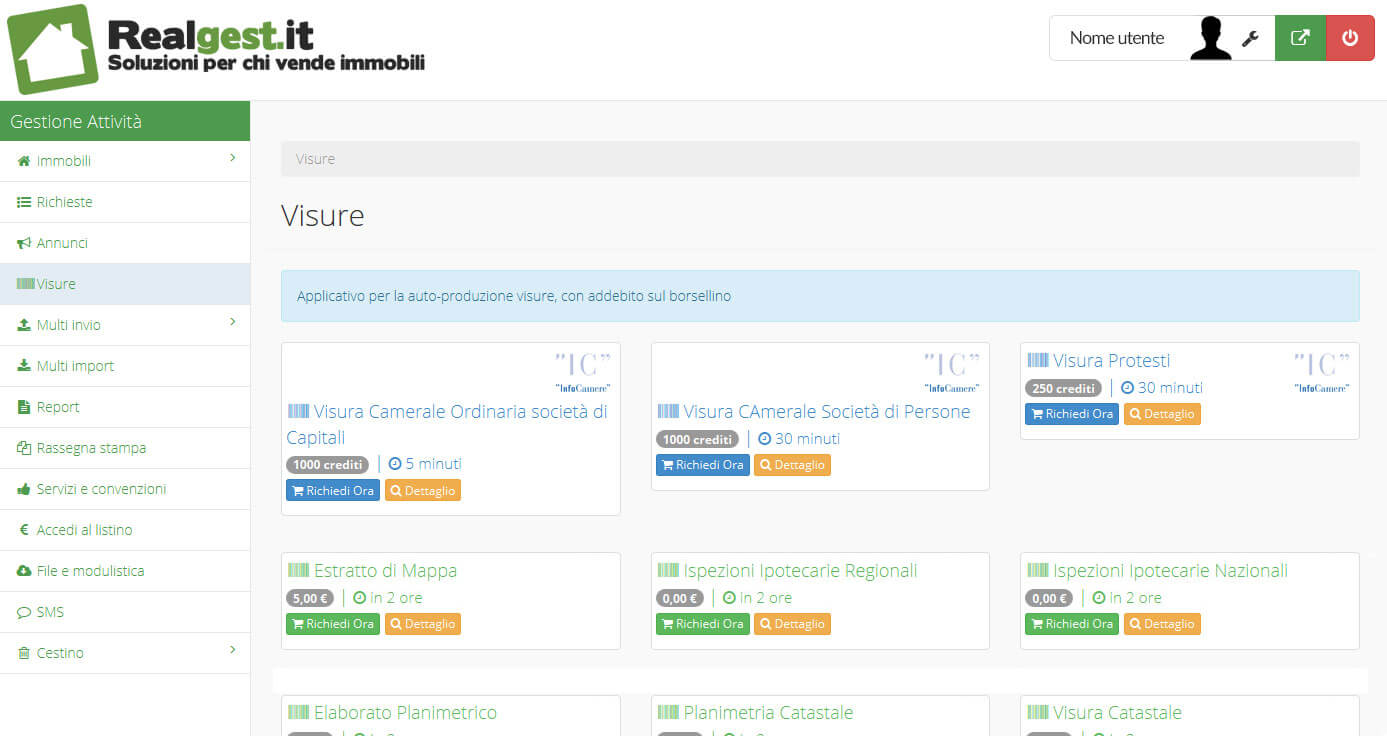The height and width of the screenshot is (736, 1387).
Task: Open File e modulistica
Action: coord(125,571)
